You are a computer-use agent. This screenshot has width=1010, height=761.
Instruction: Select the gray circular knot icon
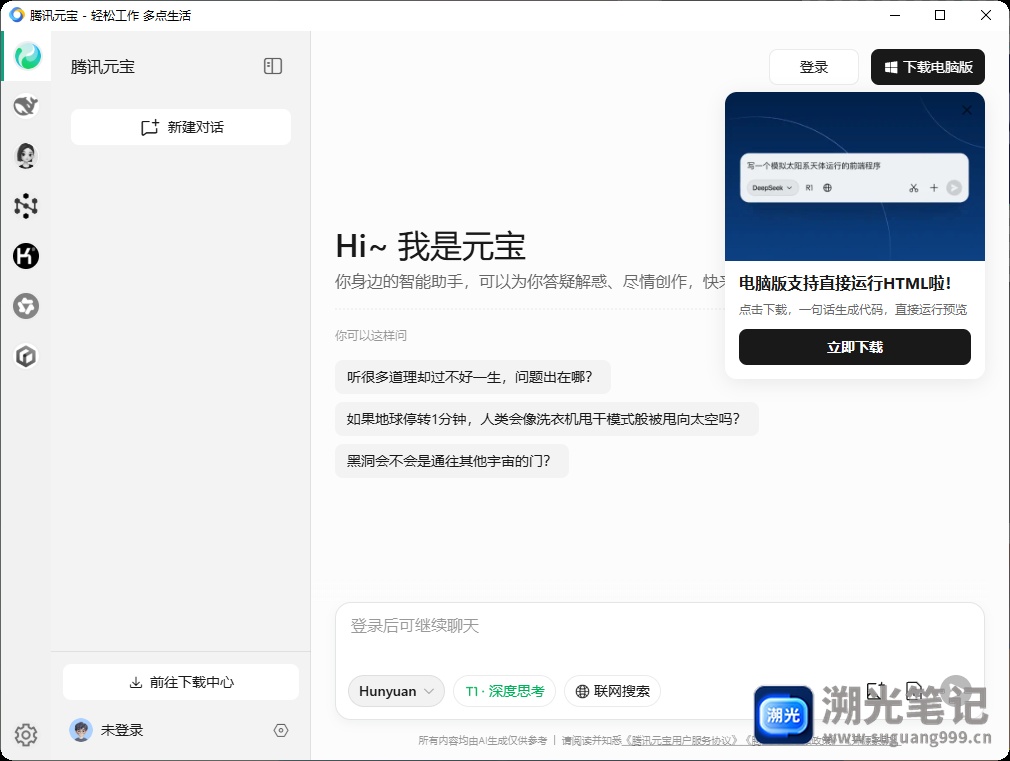[26, 306]
